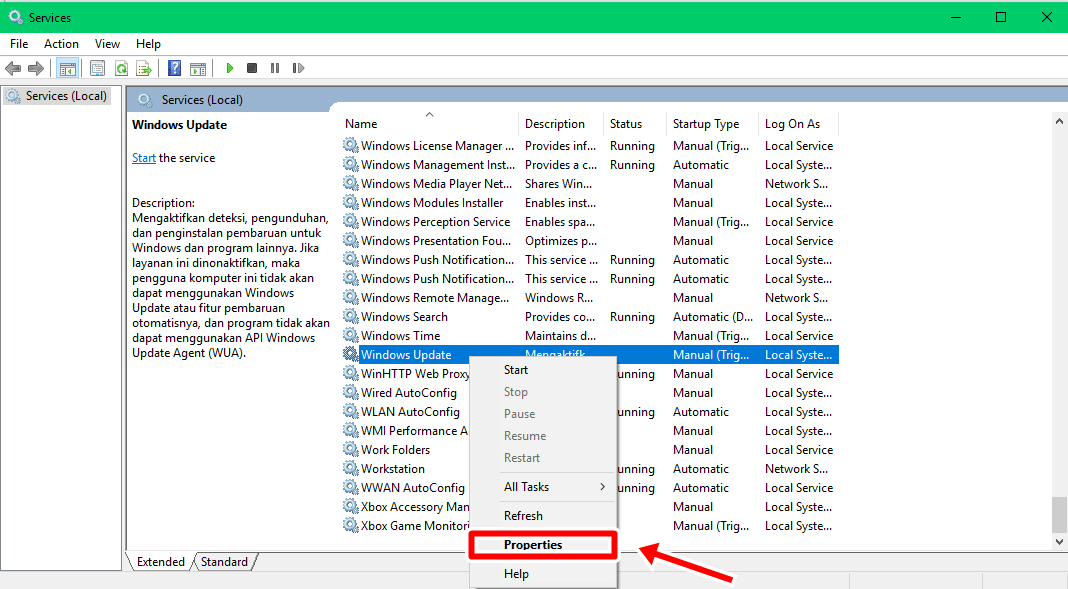Click the Stop Service square icon
Viewport: 1068px width, 589px height.
tap(252, 68)
